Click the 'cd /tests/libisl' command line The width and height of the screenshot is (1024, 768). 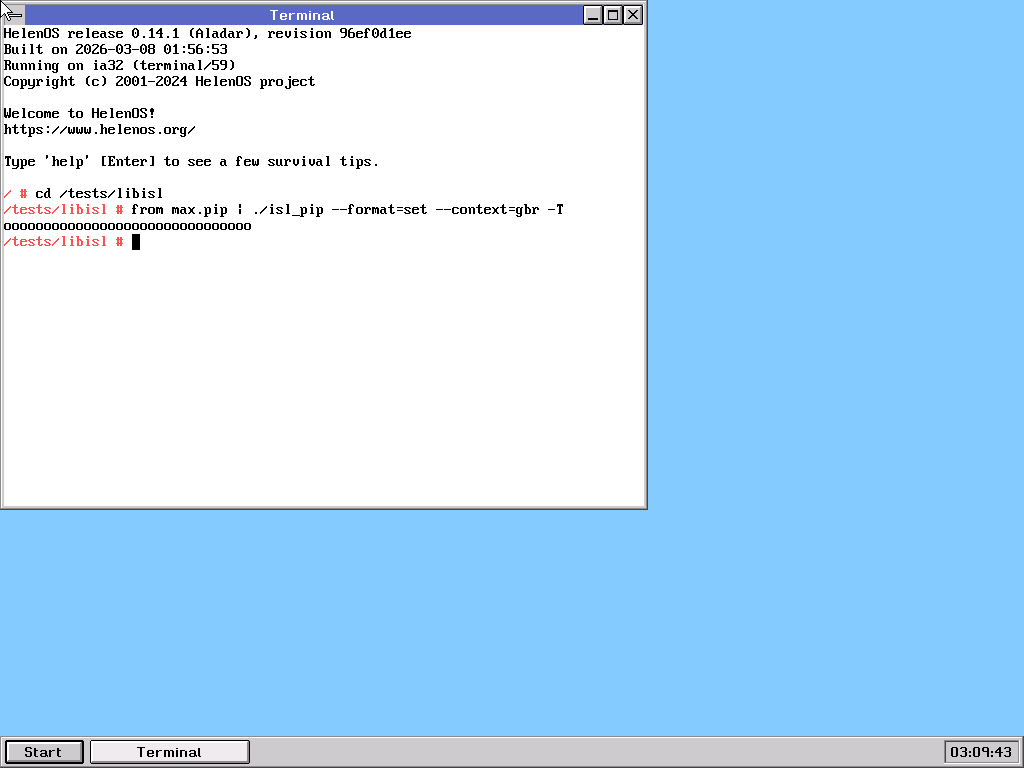click(x=99, y=194)
